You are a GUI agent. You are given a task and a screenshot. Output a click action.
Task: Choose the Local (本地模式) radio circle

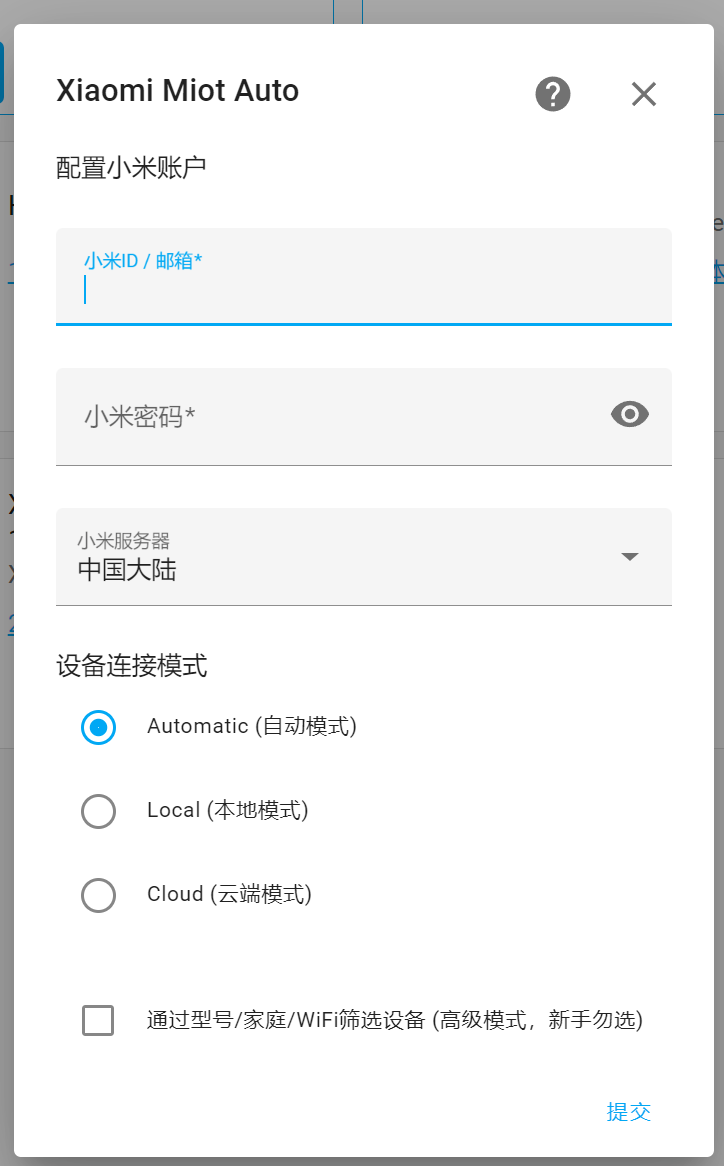(x=98, y=811)
